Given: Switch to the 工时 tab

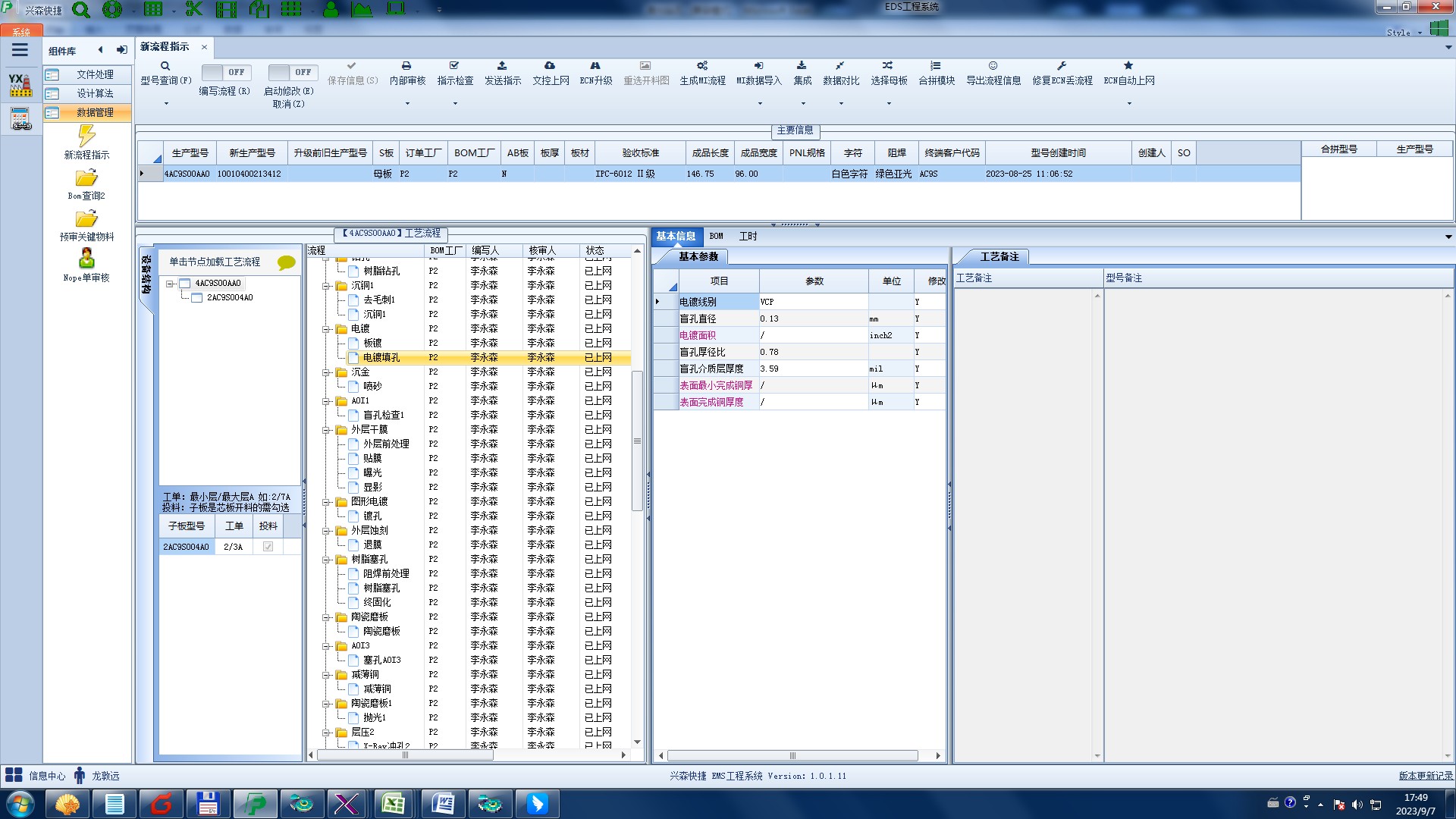Looking at the screenshot, I should pos(748,237).
